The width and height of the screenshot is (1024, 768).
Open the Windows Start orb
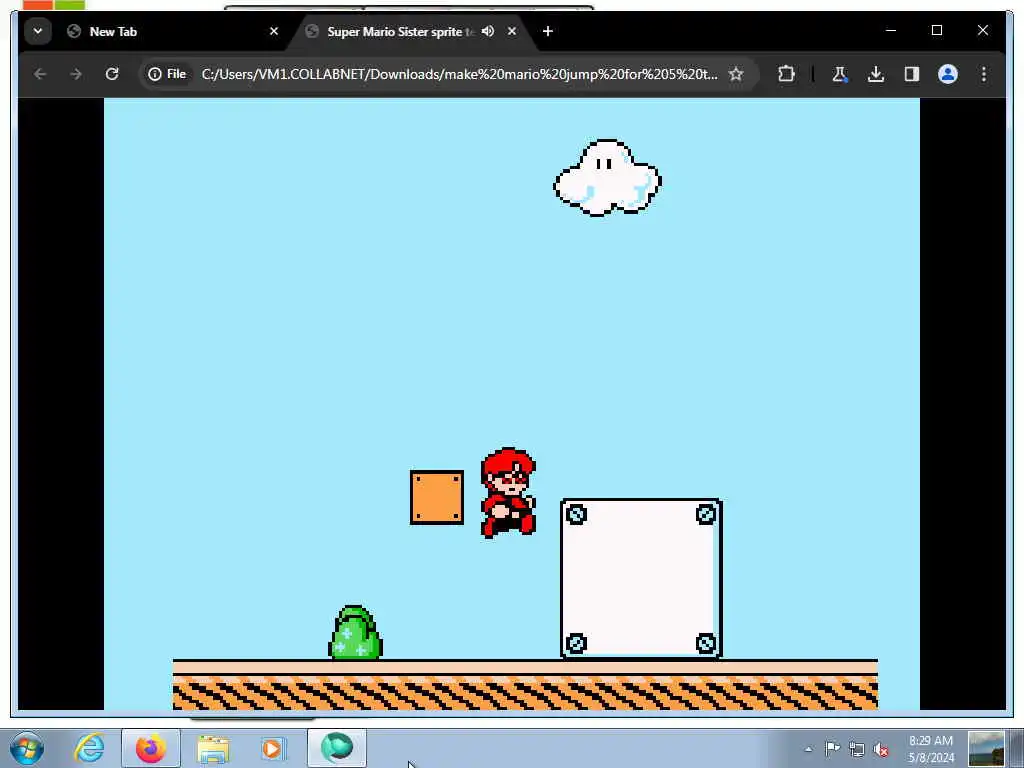pos(27,748)
